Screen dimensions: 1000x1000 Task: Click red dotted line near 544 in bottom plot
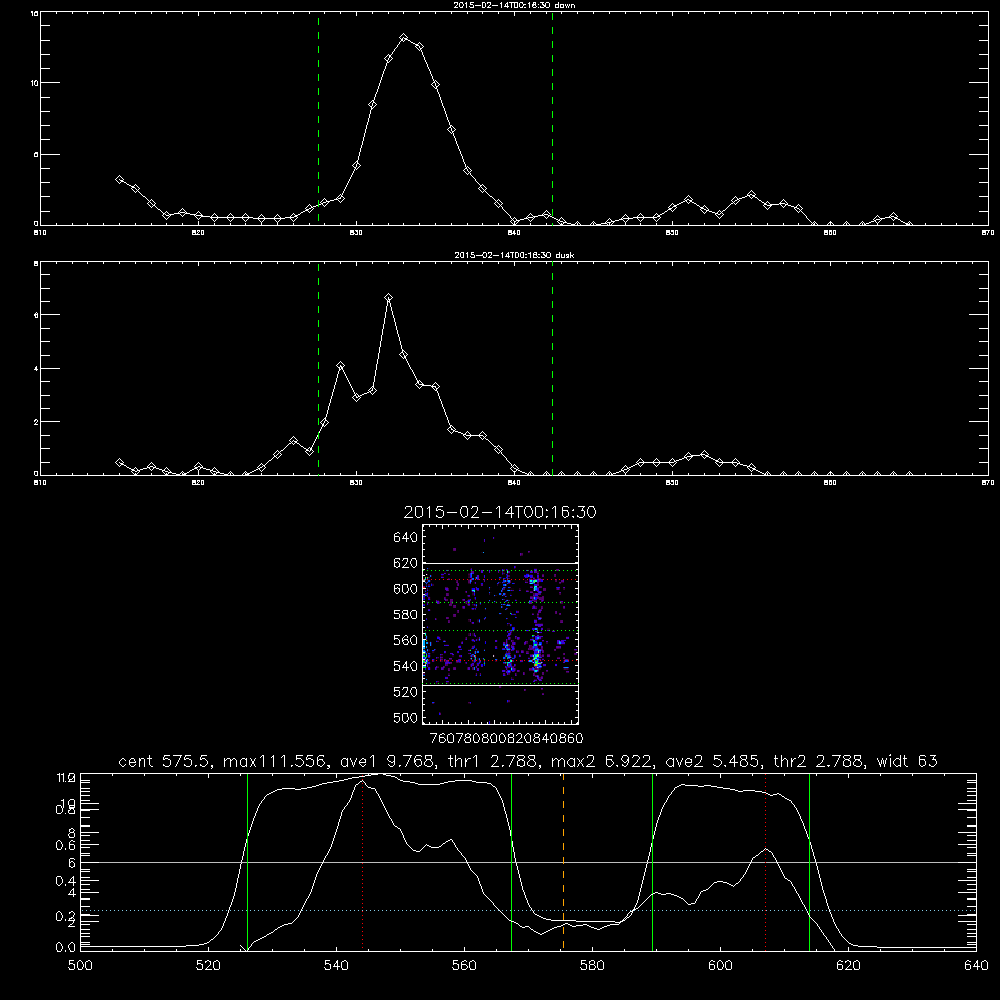[x=363, y=864]
